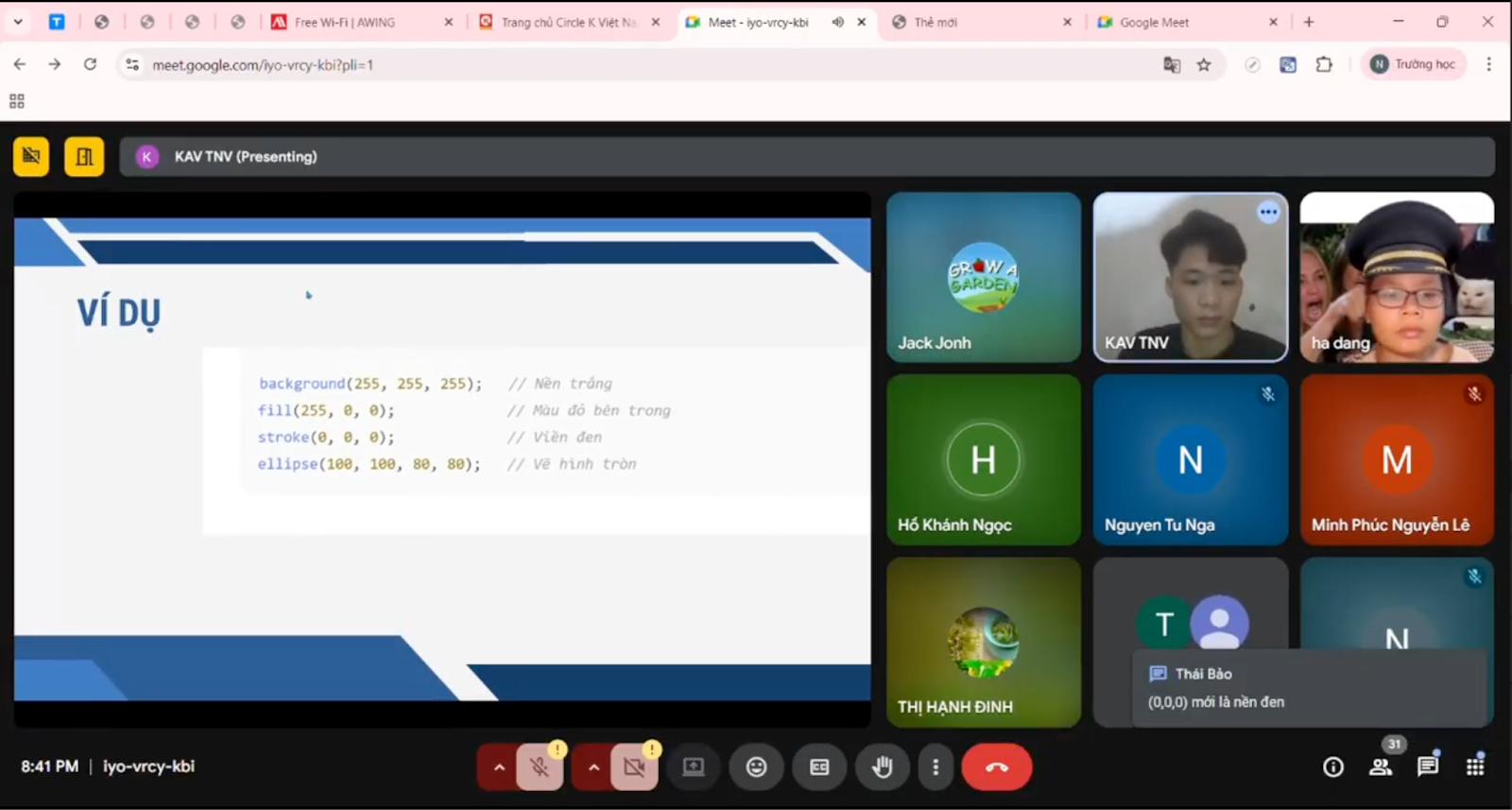The image size is (1512, 810).
Task: Open the emoji reactions button
Action: click(x=756, y=767)
